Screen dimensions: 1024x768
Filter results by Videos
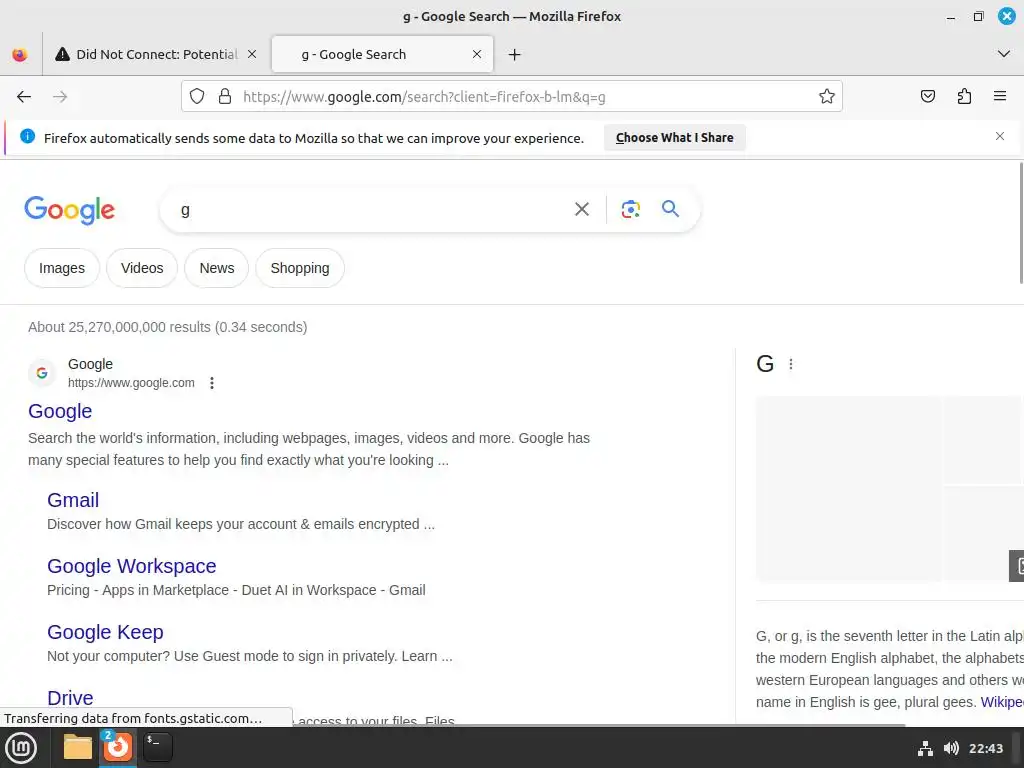point(142,268)
